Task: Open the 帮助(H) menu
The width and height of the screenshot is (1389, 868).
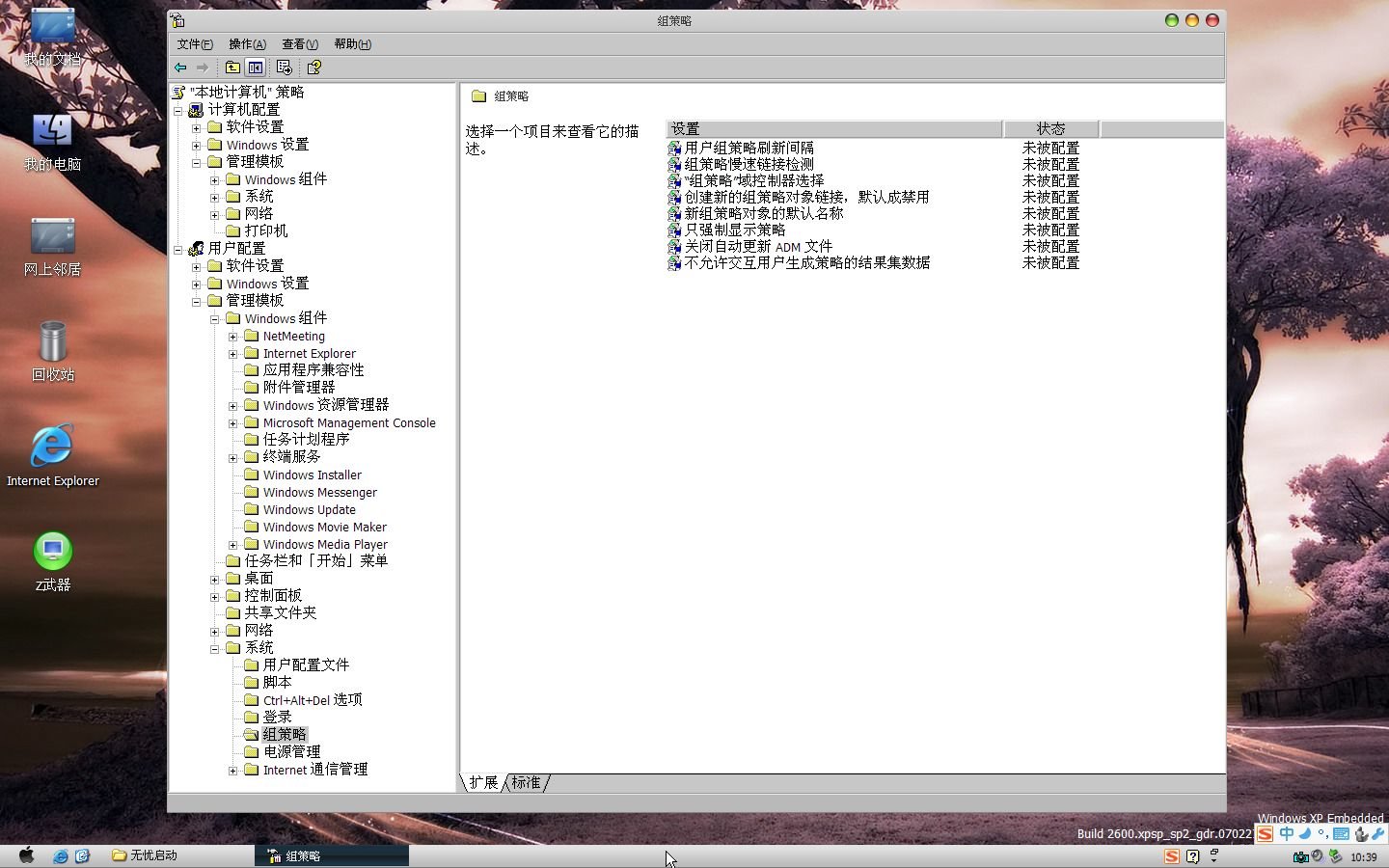Action: point(352,44)
